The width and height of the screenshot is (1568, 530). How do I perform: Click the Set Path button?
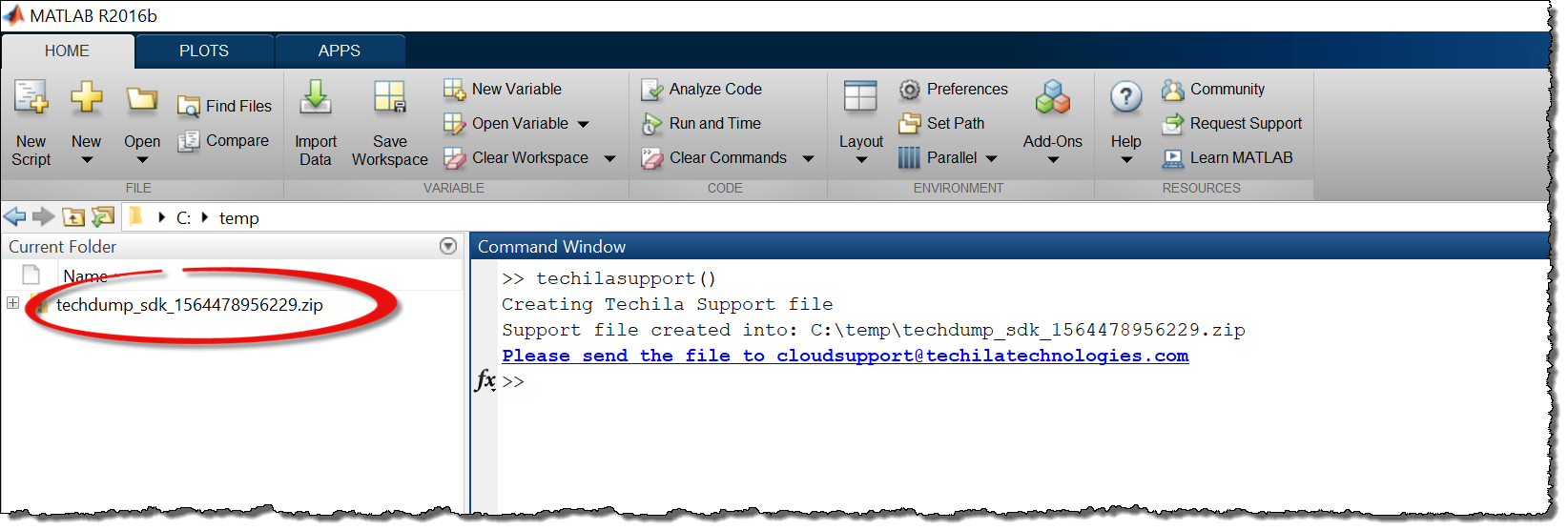coord(942,124)
